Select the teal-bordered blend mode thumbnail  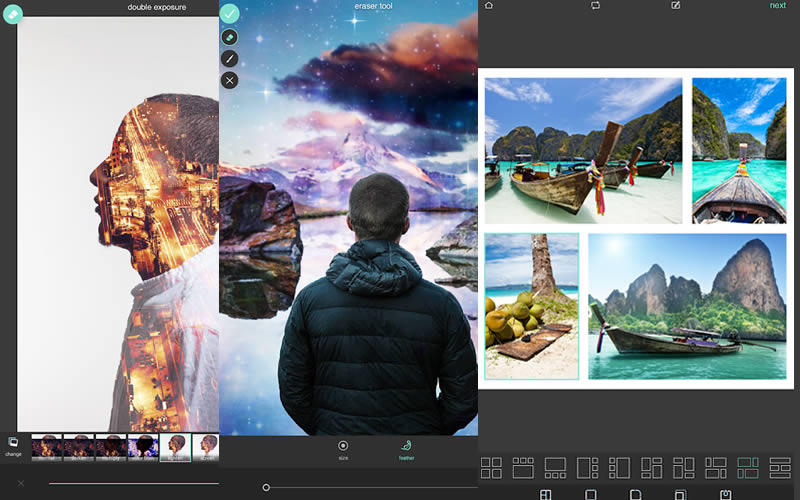click(176, 447)
